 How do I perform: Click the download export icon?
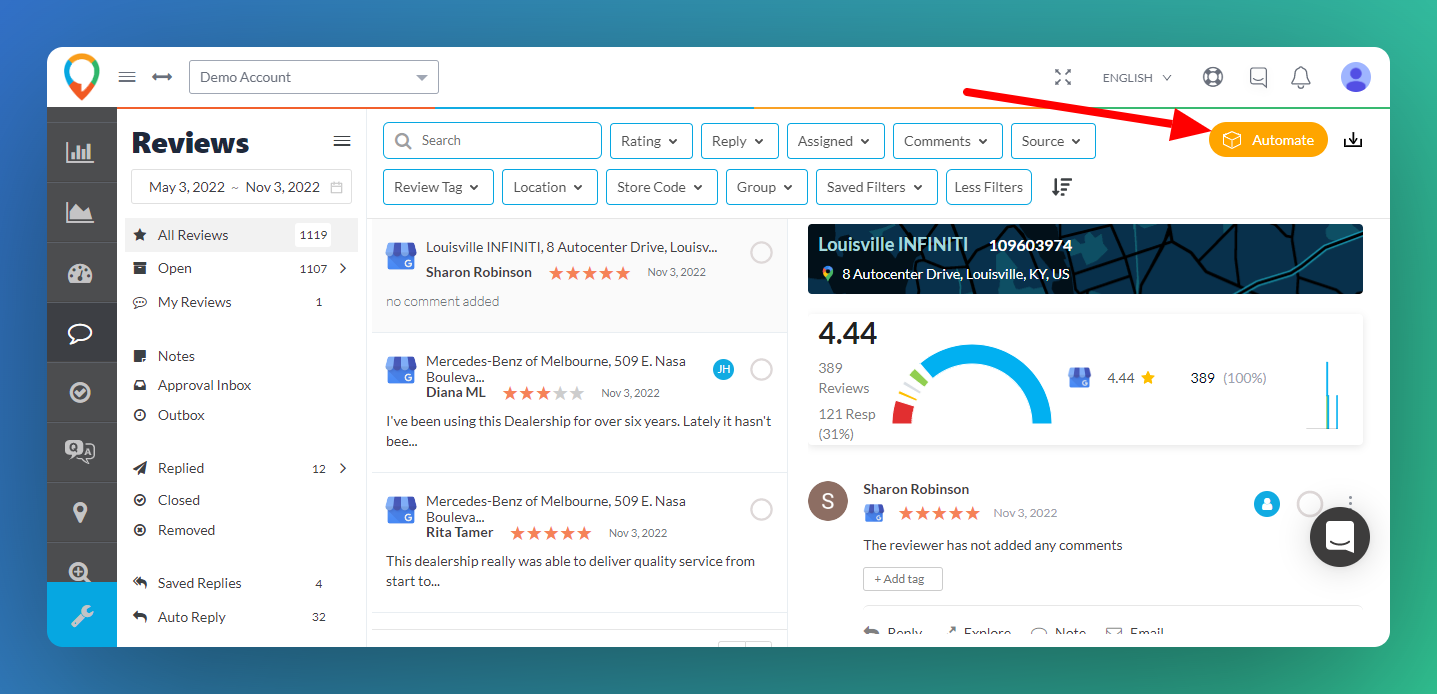1353,140
